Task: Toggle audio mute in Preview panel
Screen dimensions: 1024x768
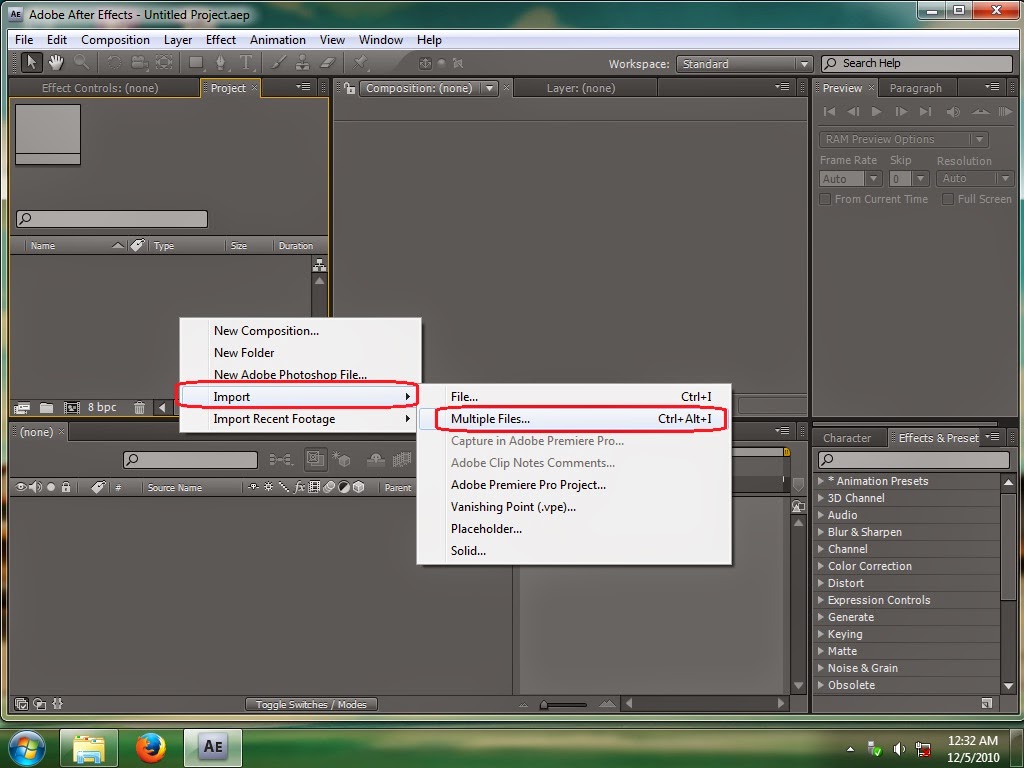Action: (x=953, y=112)
